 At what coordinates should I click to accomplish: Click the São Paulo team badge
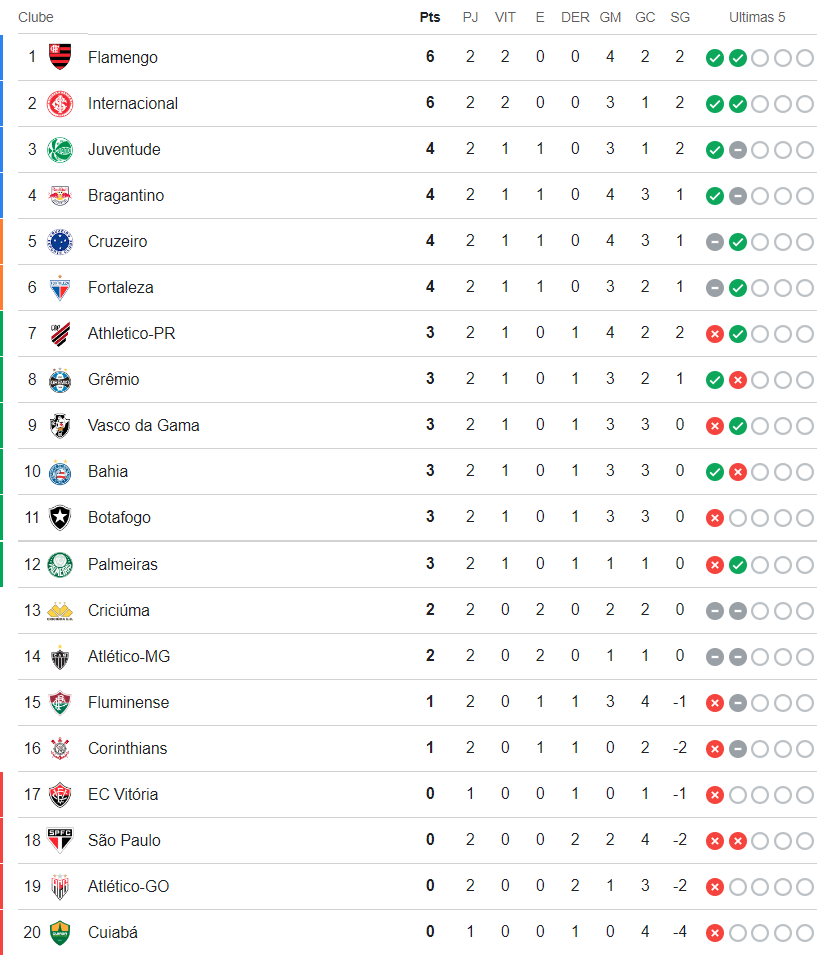click(x=61, y=840)
